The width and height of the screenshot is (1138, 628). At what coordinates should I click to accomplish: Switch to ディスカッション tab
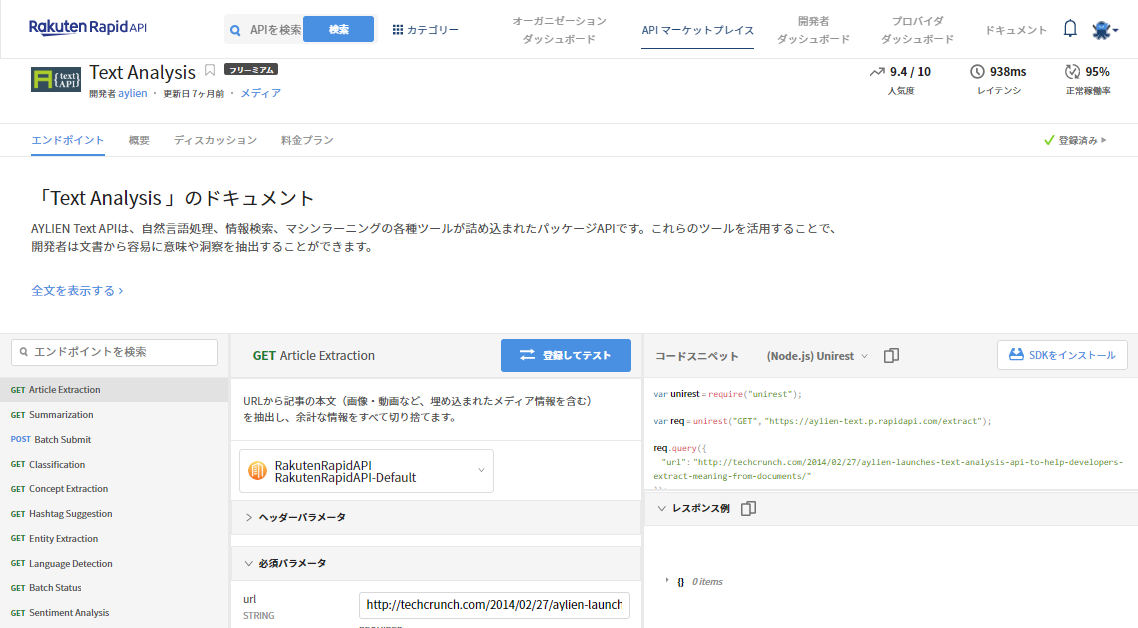point(216,140)
